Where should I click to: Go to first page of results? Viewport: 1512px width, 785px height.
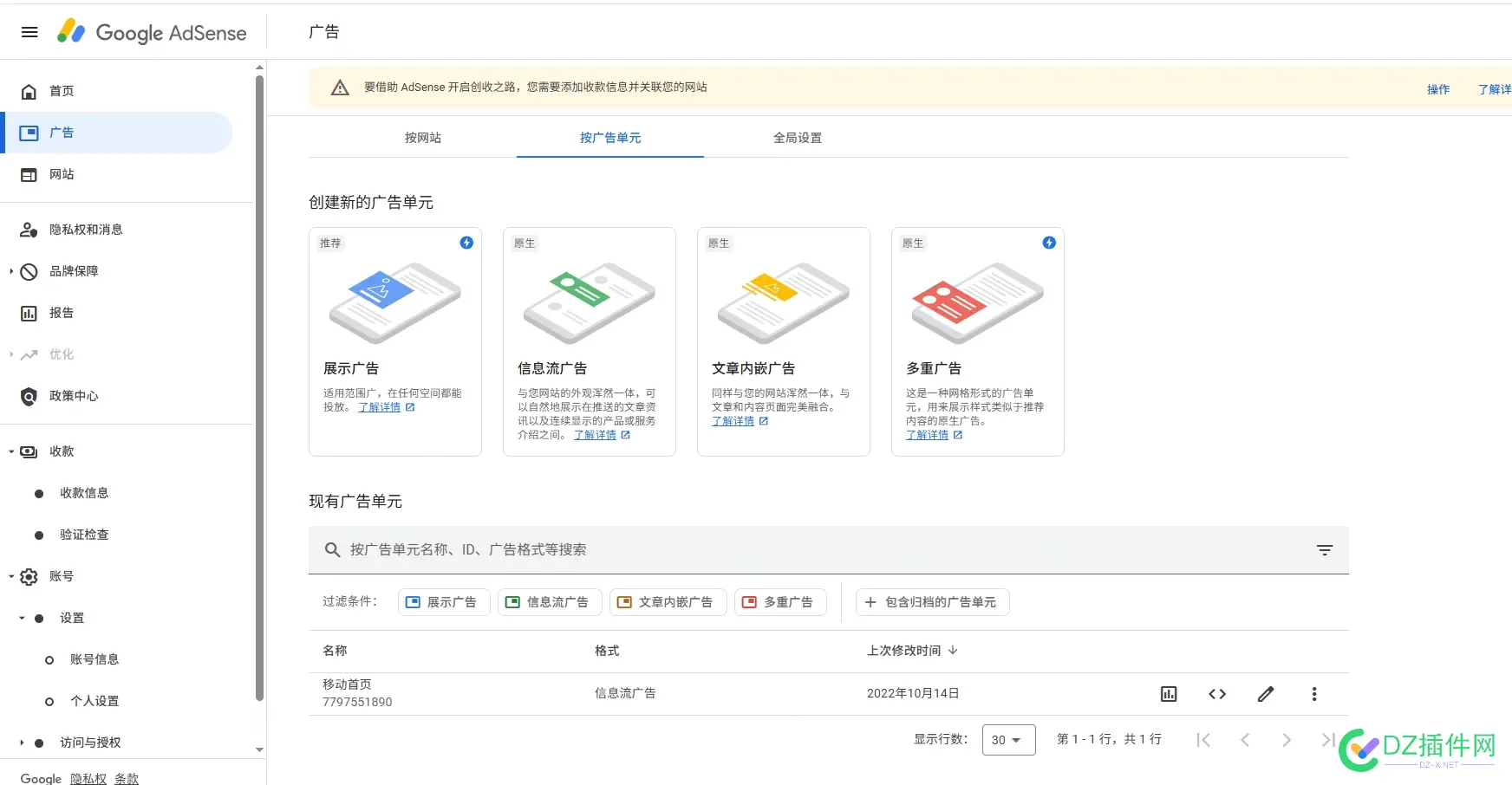(x=1203, y=739)
